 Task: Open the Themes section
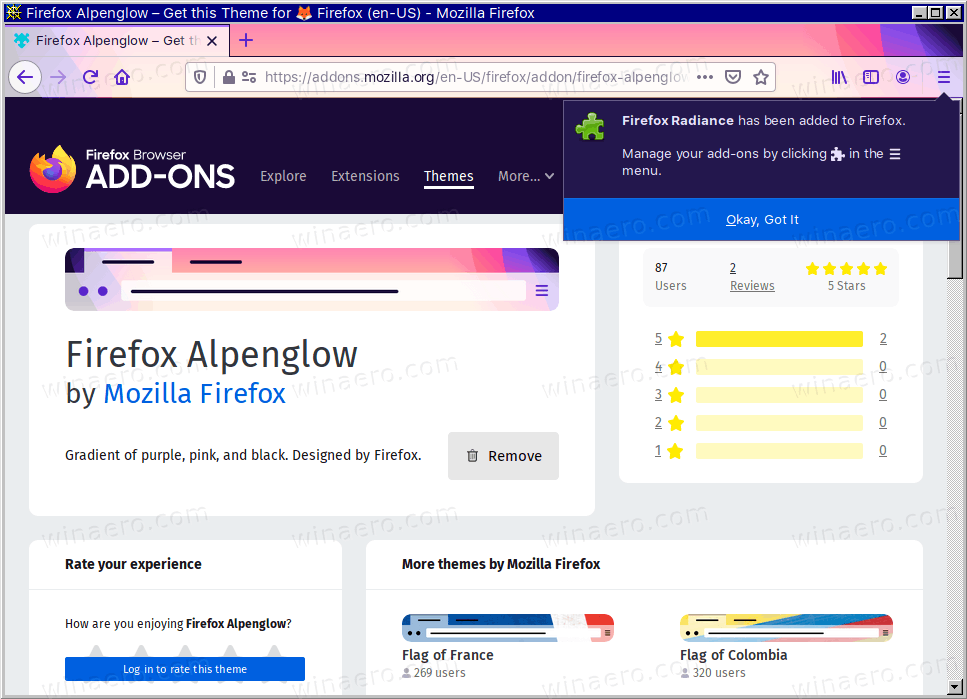[x=448, y=176]
